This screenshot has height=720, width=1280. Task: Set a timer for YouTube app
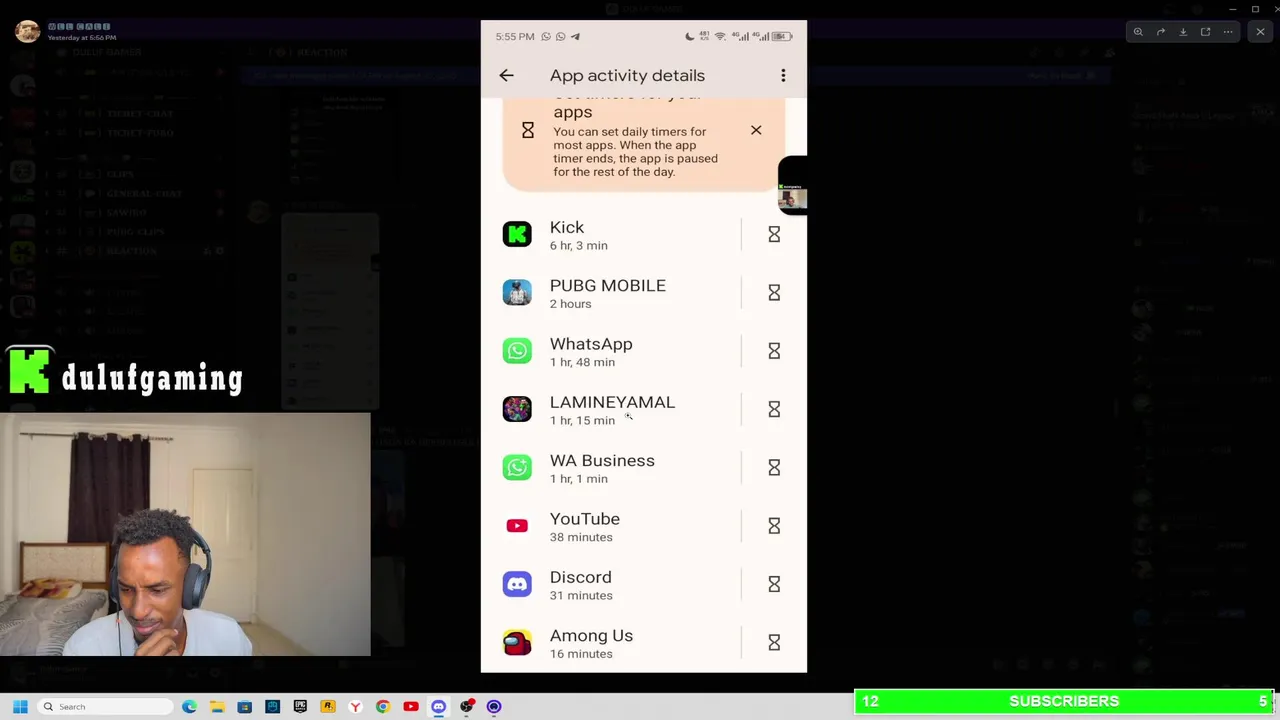coord(774,526)
